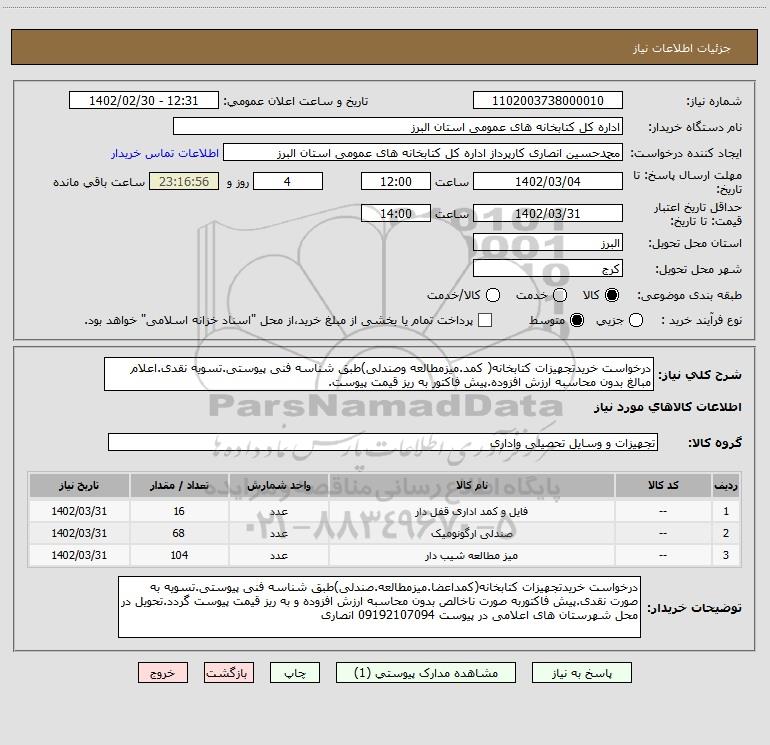The height and width of the screenshot is (745, 770).
Task: Choose متوسط purchase process radio
Action: click(x=577, y=321)
